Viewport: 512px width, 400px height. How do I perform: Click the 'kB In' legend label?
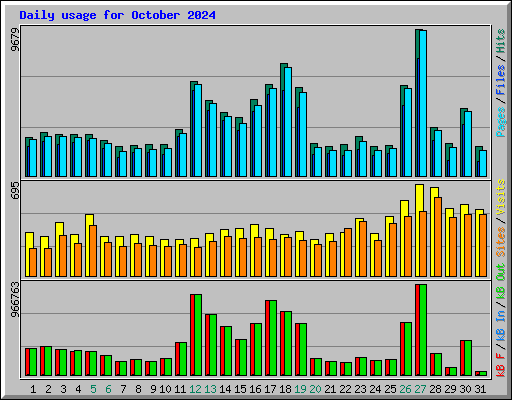pos(500,325)
